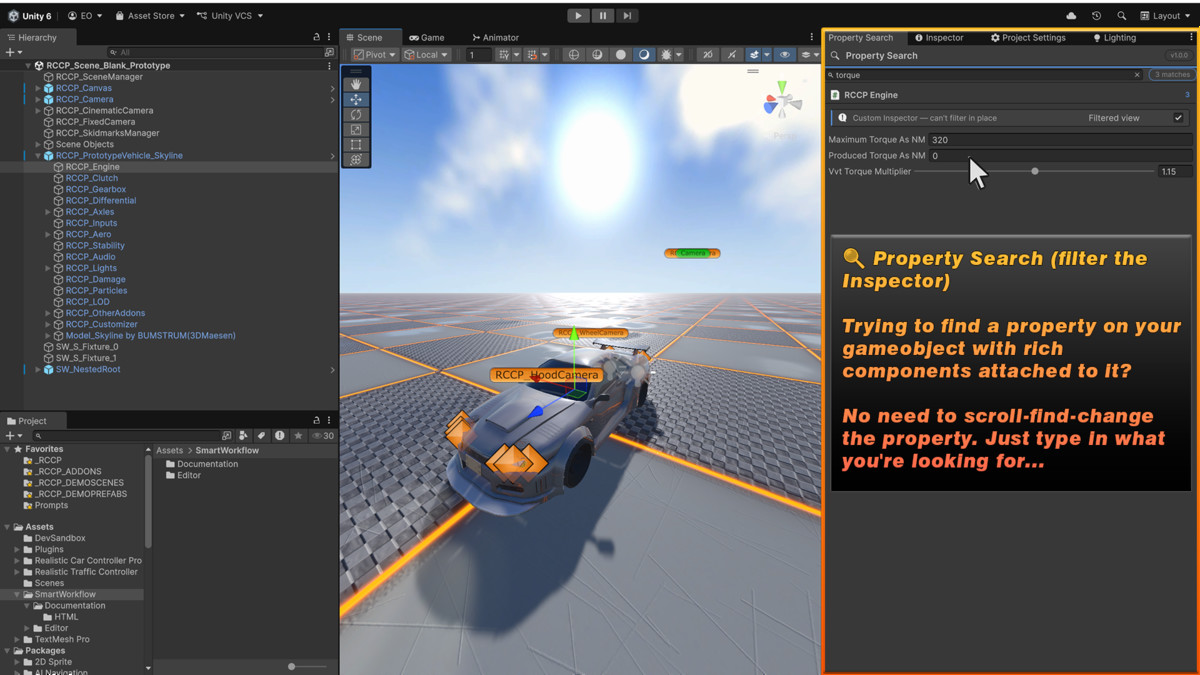Expand RCCP_Axles in Hierarchy
The height and width of the screenshot is (675, 1200).
click(48, 212)
